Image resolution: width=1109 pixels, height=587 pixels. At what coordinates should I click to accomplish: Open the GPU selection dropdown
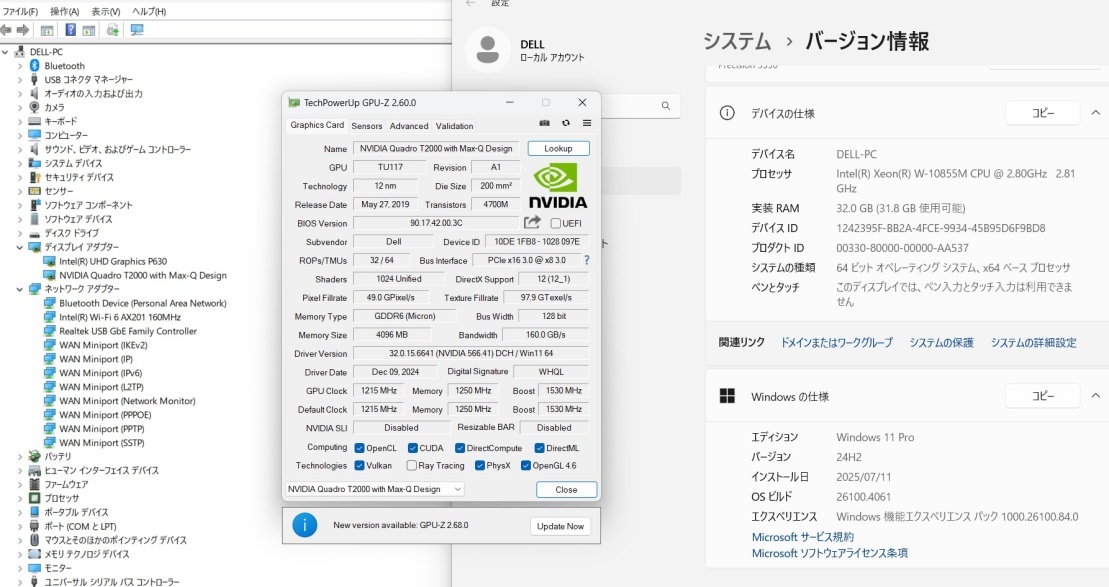point(374,489)
